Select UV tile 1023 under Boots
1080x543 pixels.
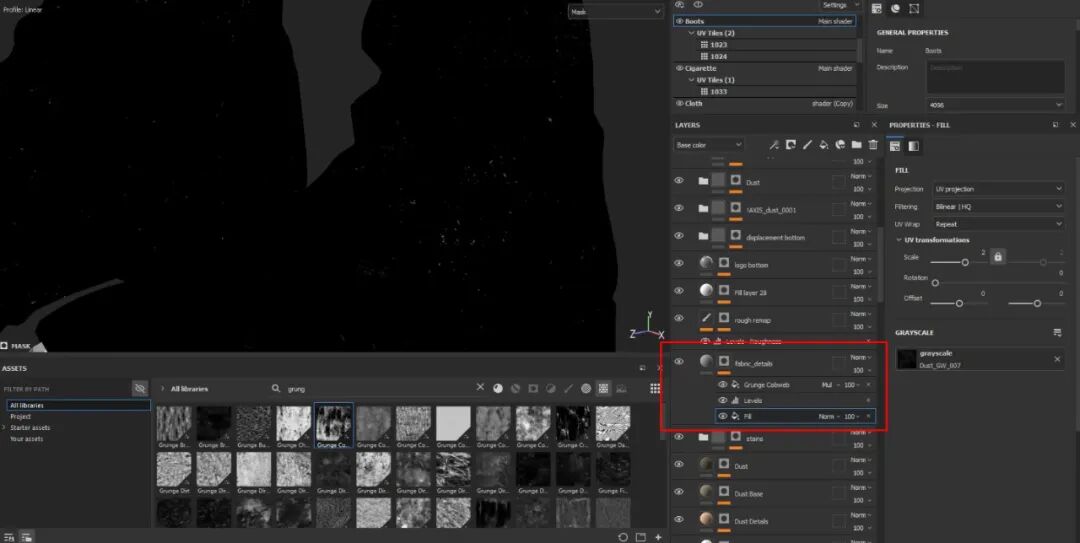(x=718, y=45)
